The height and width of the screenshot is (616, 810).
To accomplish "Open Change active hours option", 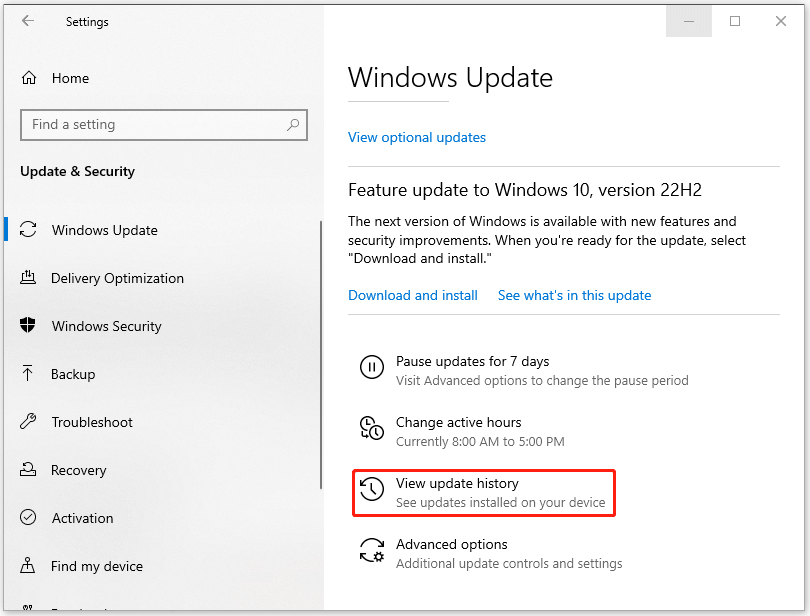I will (462, 432).
